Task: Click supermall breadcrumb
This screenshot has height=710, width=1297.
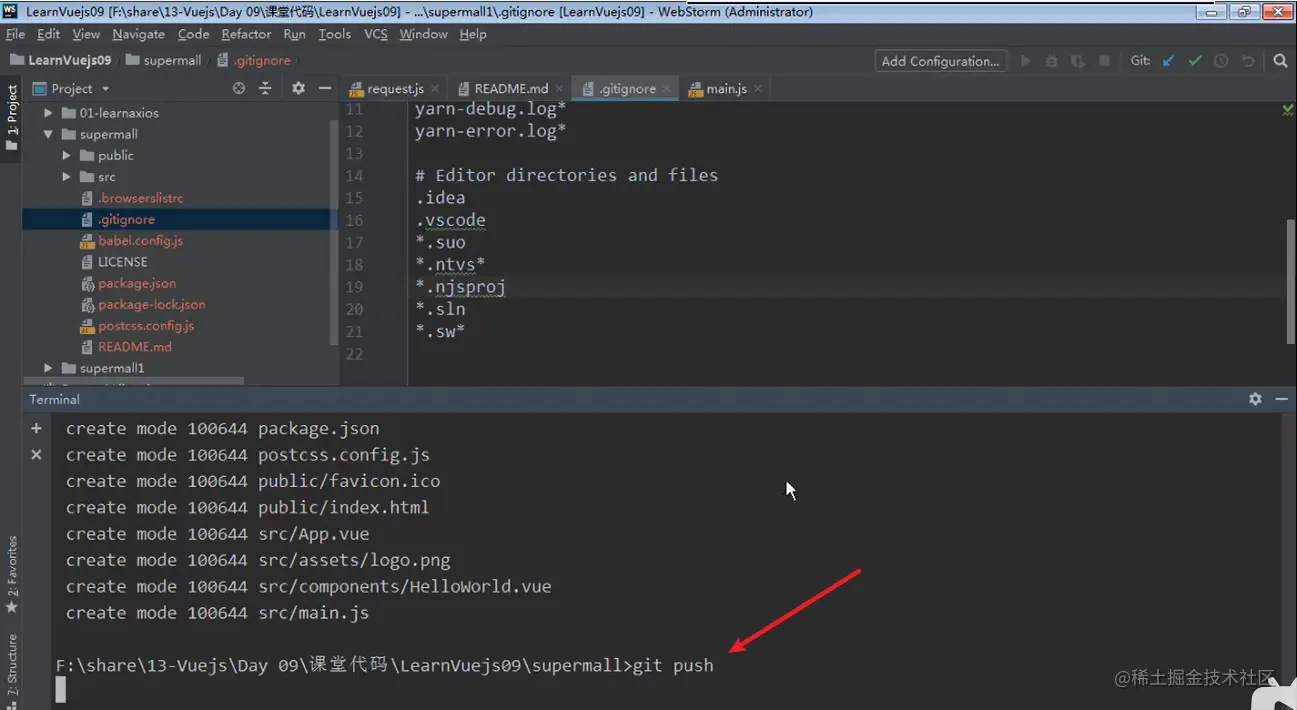Action: 164,60
